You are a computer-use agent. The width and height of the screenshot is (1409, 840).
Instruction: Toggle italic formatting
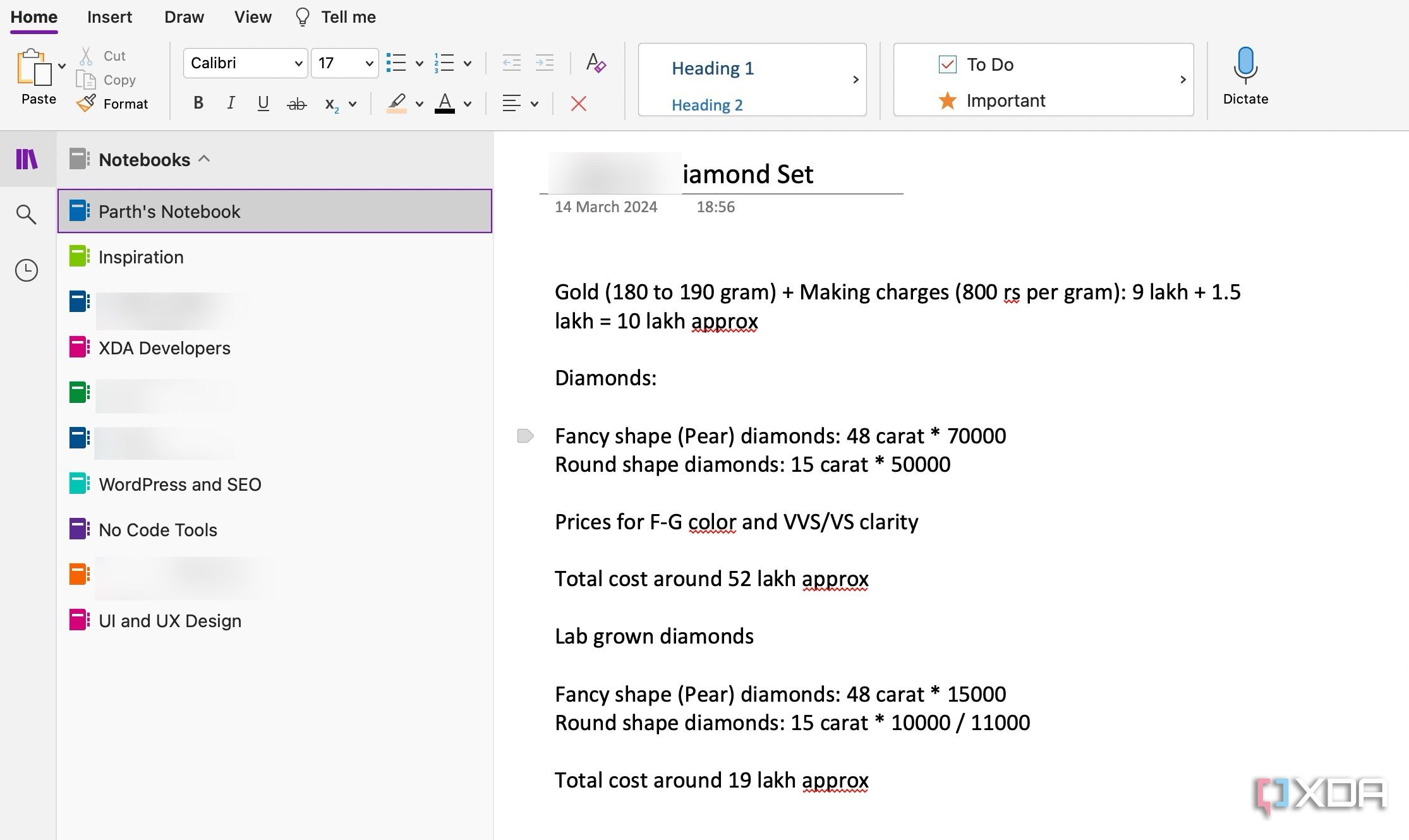[x=231, y=104]
